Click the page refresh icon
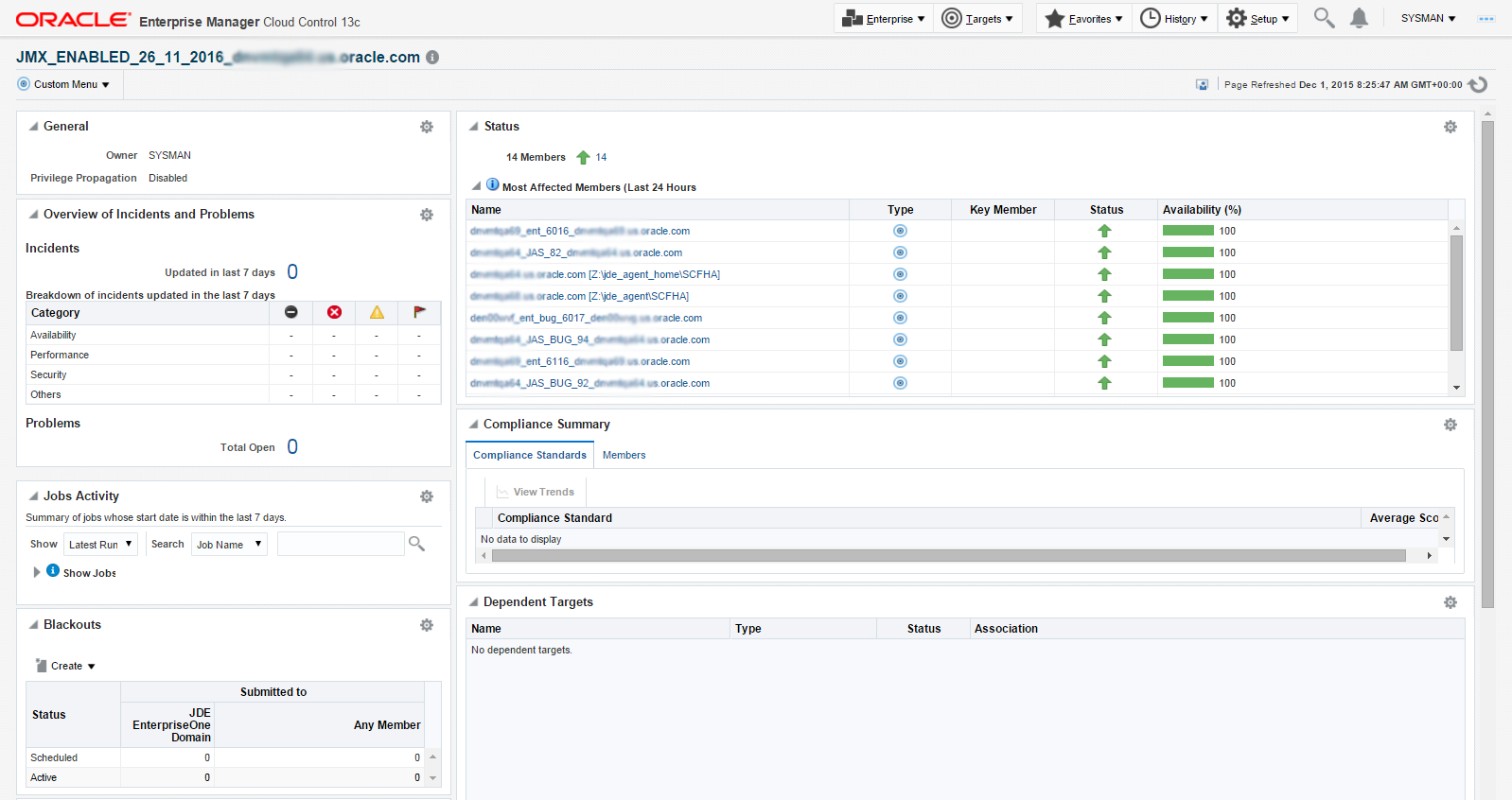This screenshot has height=800, width=1512. click(1478, 84)
